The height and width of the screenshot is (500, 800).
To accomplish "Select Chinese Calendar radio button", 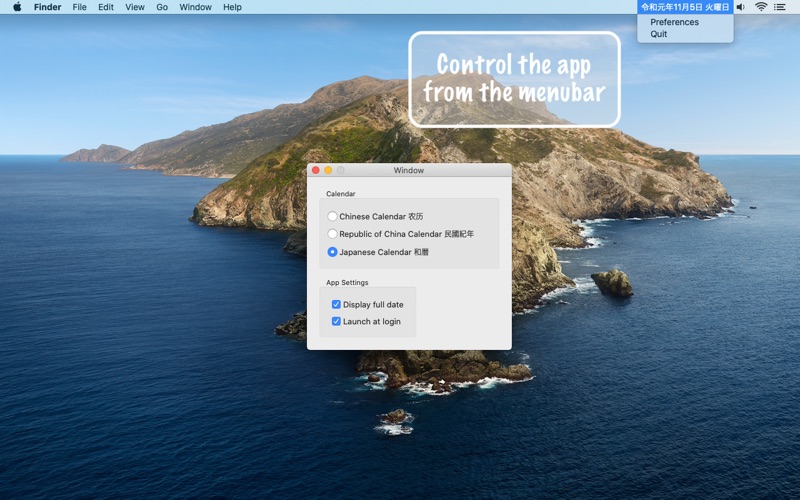I will (x=332, y=216).
